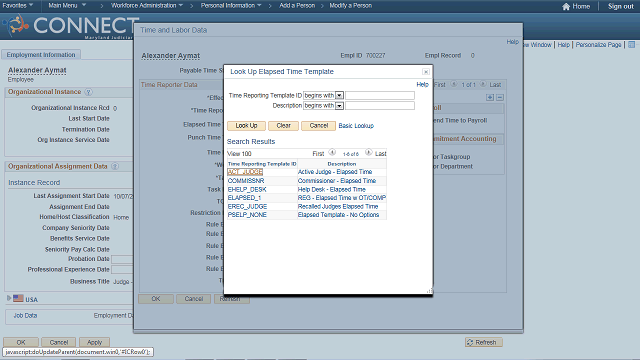This screenshot has height=360, width=640.
Task: Select COMMISSNR template ID
Action: coord(246,181)
